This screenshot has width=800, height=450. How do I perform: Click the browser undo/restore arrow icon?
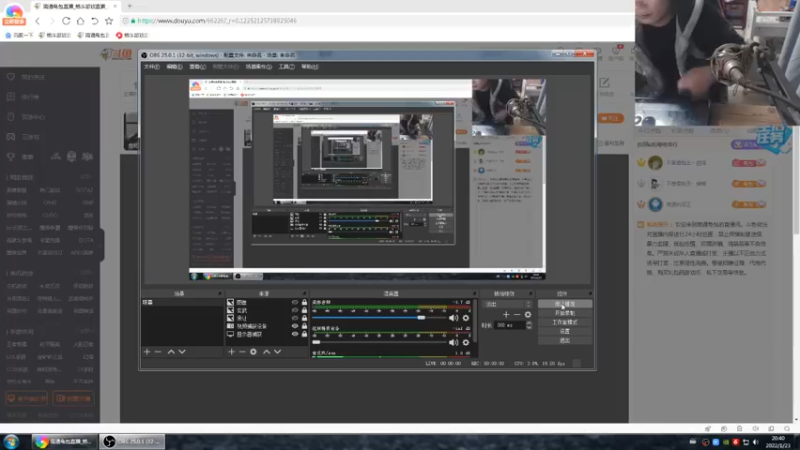pos(94,21)
